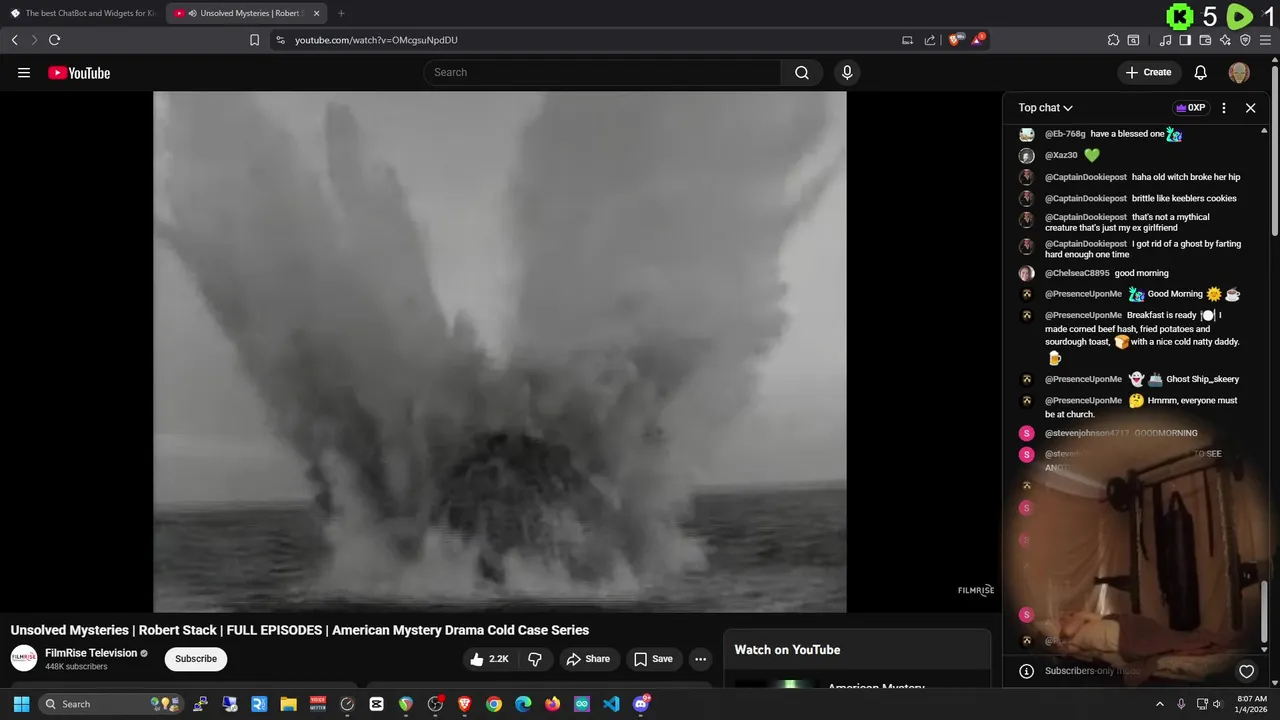Viewport: 1280px width, 720px height.
Task: Dislike the Unsolved Mysteries video
Action: tap(535, 659)
